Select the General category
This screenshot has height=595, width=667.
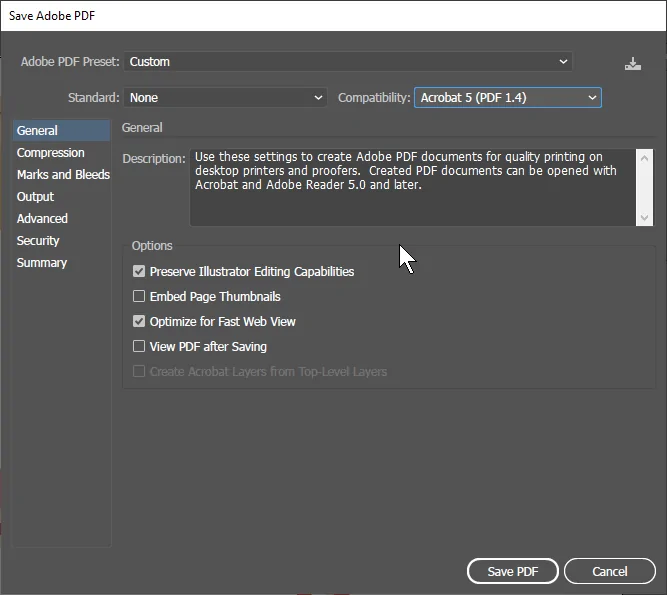tap(38, 131)
